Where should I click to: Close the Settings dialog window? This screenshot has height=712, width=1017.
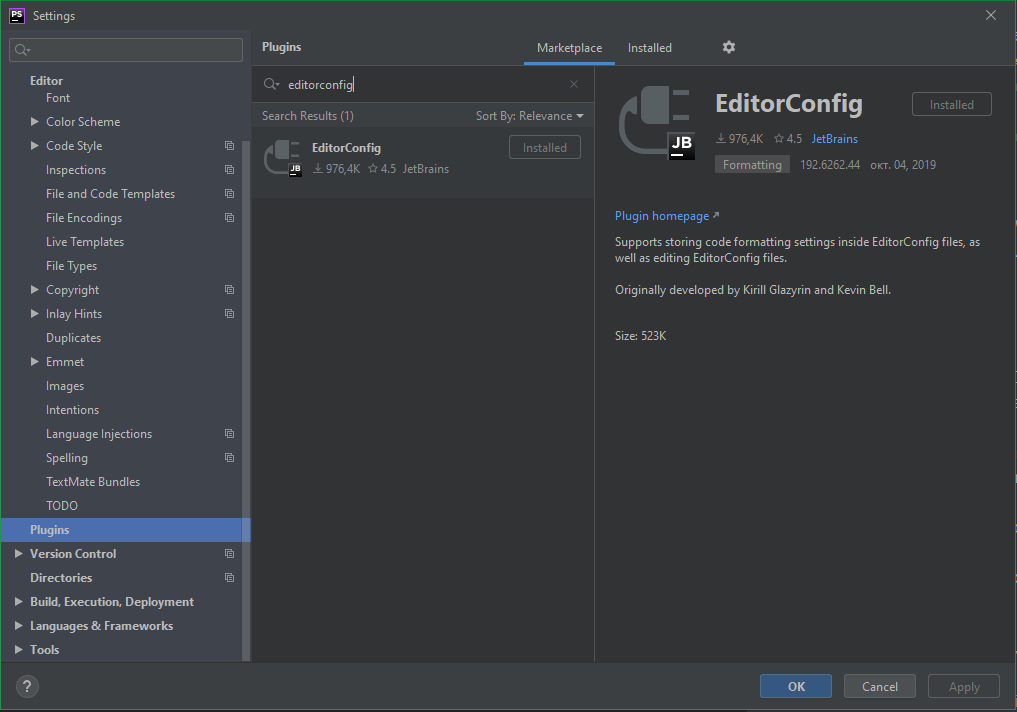click(x=990, y=15)
